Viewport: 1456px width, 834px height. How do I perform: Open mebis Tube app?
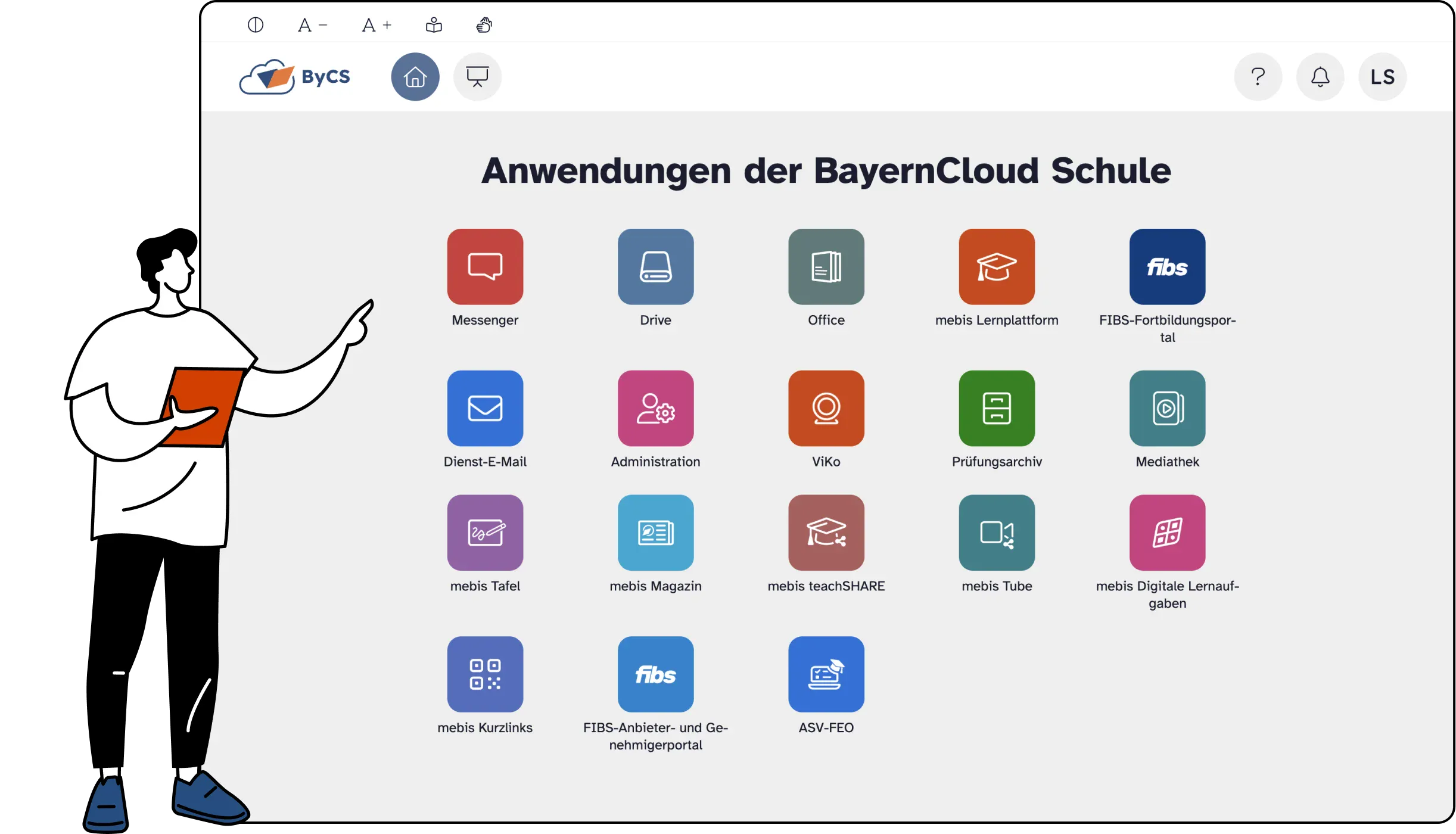(x=997, y=533)
